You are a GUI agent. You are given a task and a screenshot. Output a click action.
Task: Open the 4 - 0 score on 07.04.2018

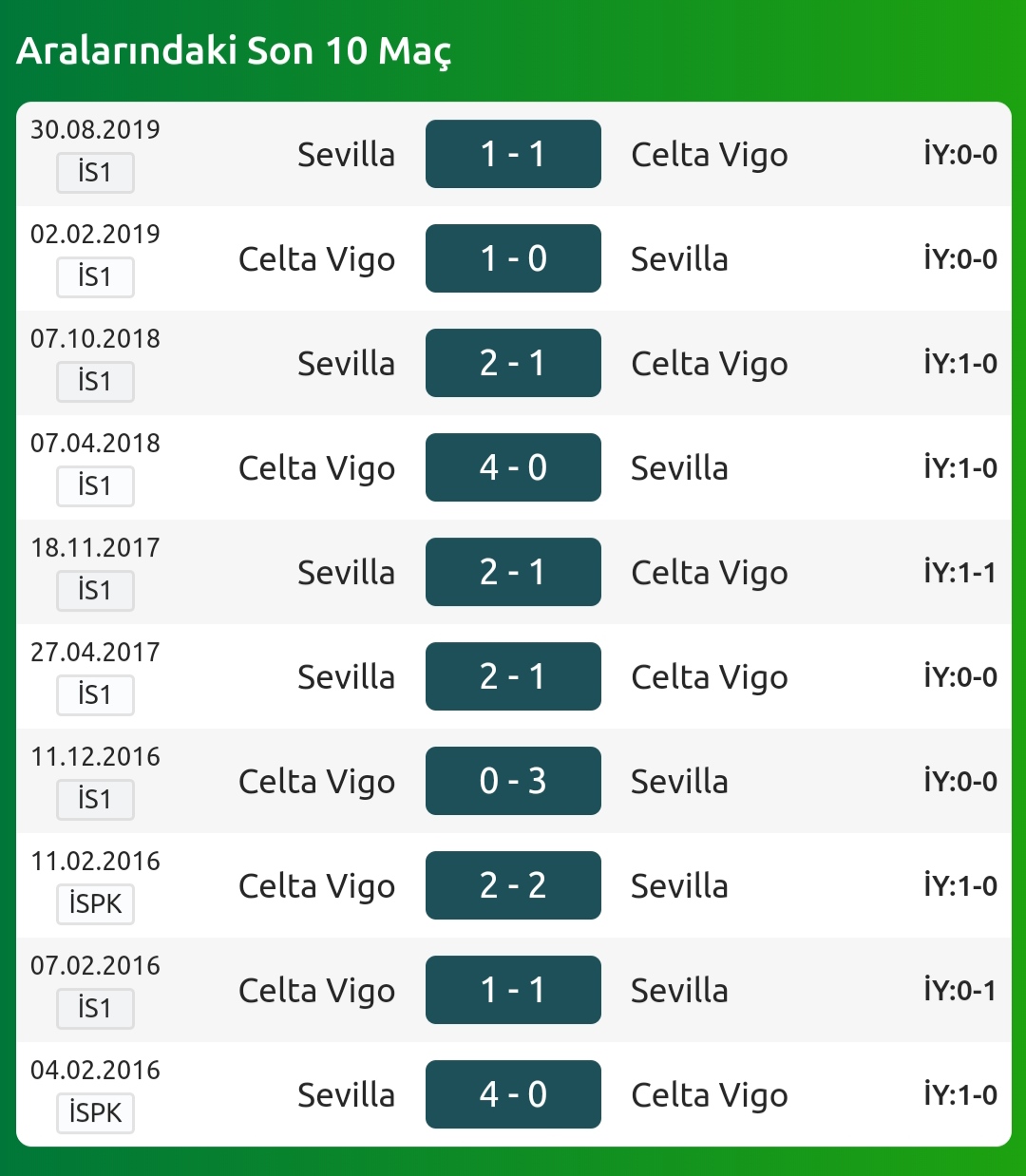pos(513,467)
